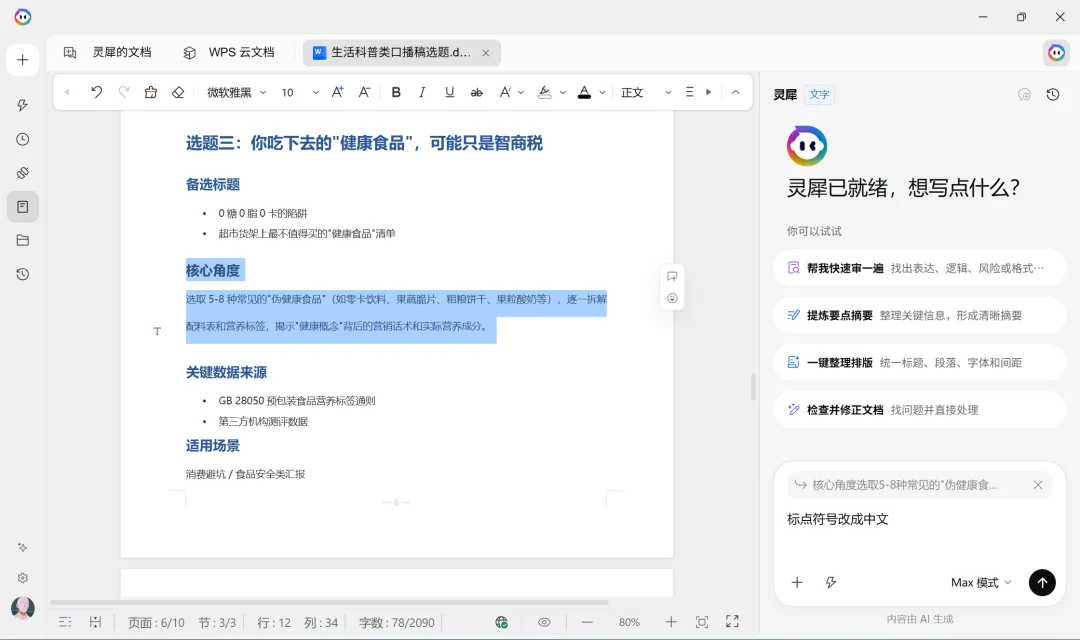Open the history sidebar icon
This screenshot has width=1080, height=640.
(23, 274)
